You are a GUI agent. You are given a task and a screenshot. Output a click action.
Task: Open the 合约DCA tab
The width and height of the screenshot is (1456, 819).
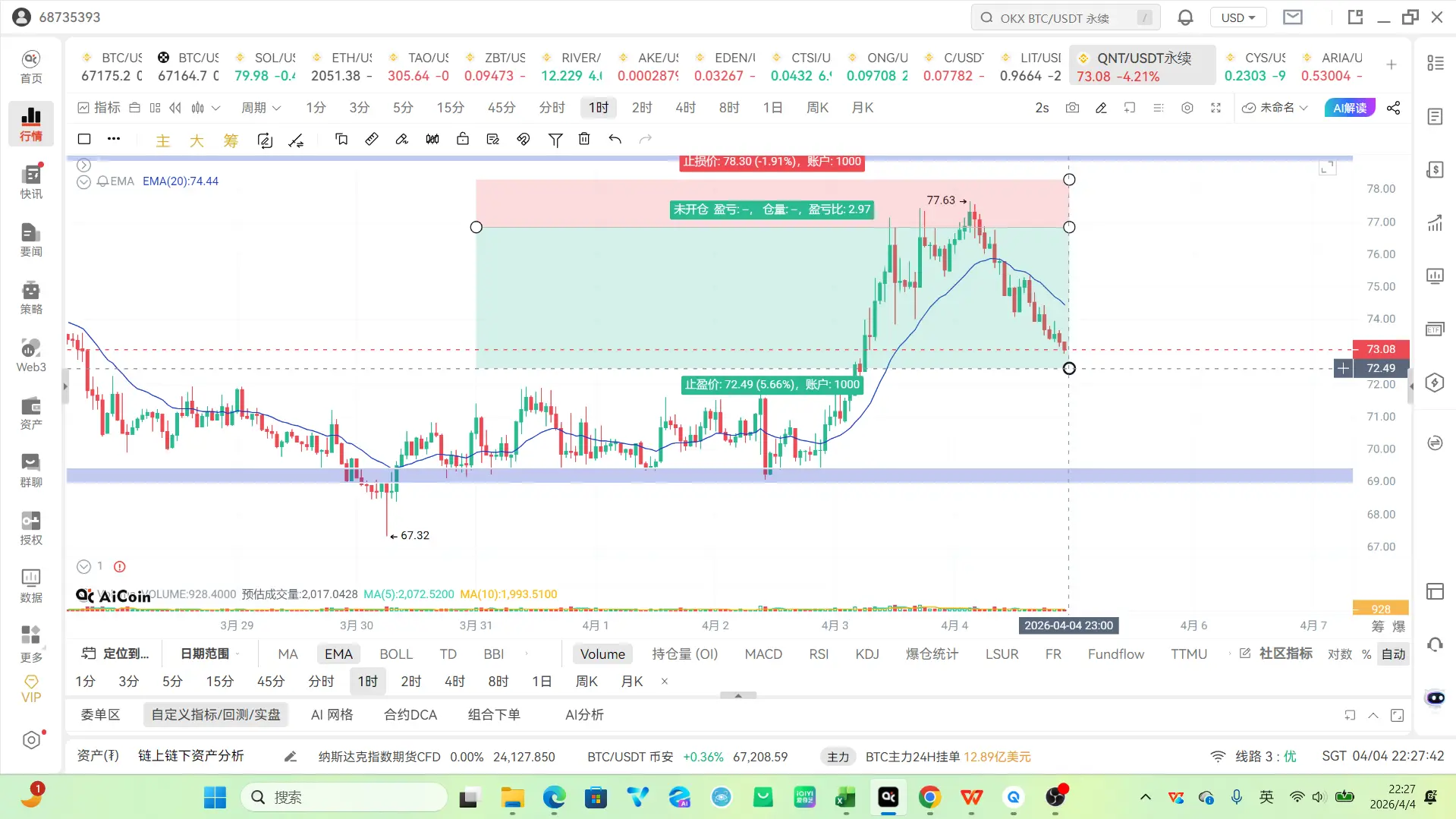(x=410, y=715)
